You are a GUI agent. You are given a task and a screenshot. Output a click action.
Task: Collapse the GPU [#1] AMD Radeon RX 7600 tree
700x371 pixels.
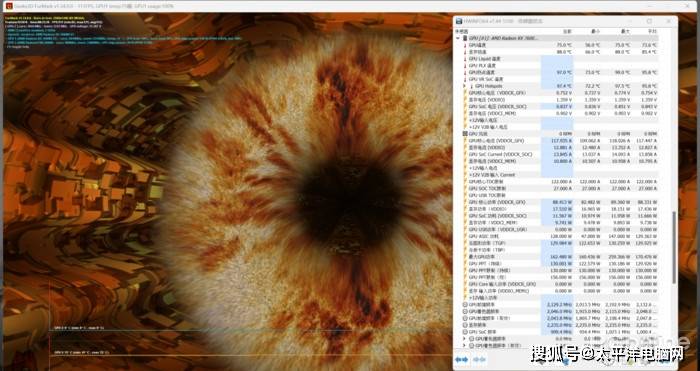click(x=458, y=38)
